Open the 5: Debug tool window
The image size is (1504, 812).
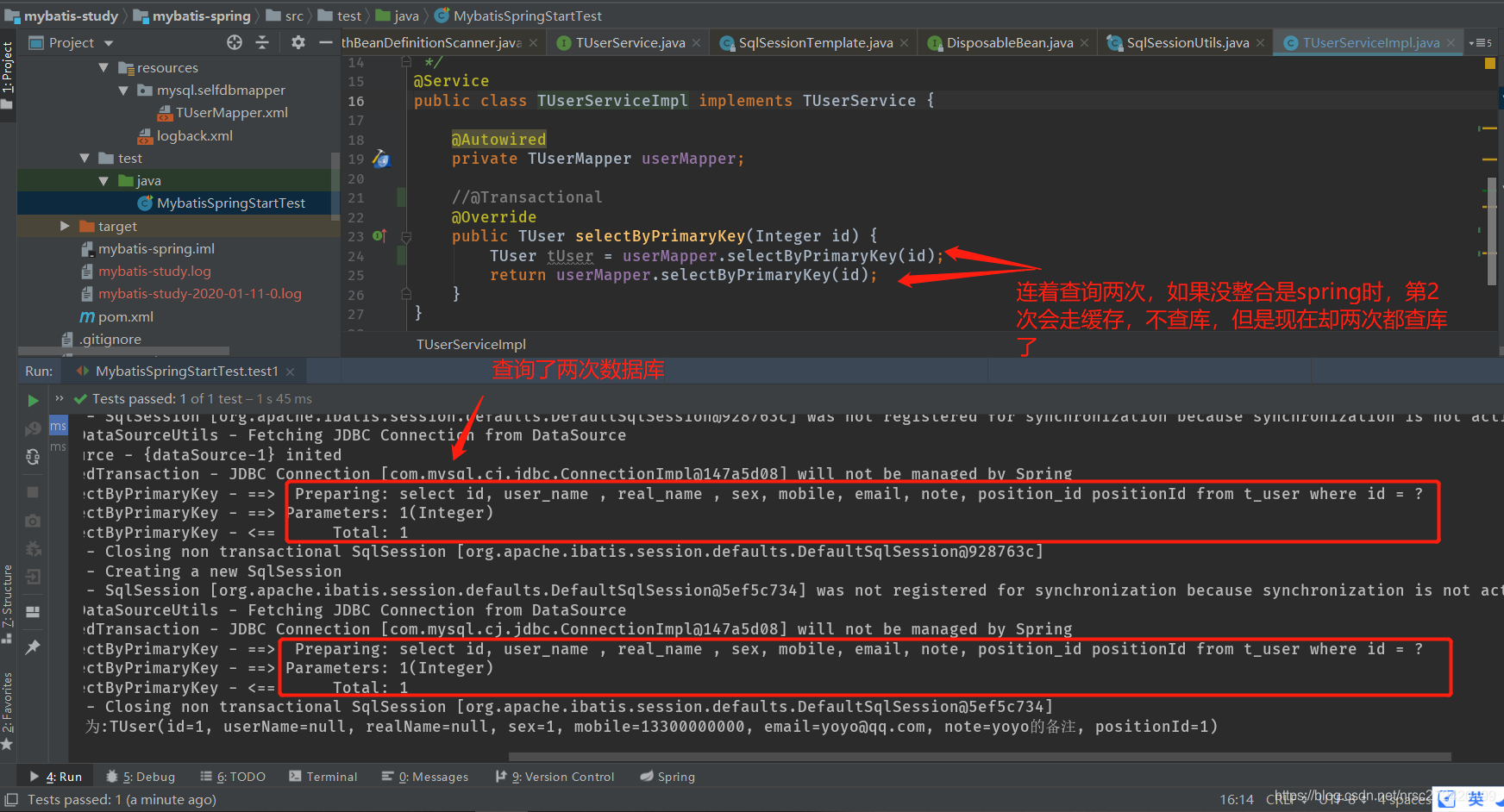[141, 777]
